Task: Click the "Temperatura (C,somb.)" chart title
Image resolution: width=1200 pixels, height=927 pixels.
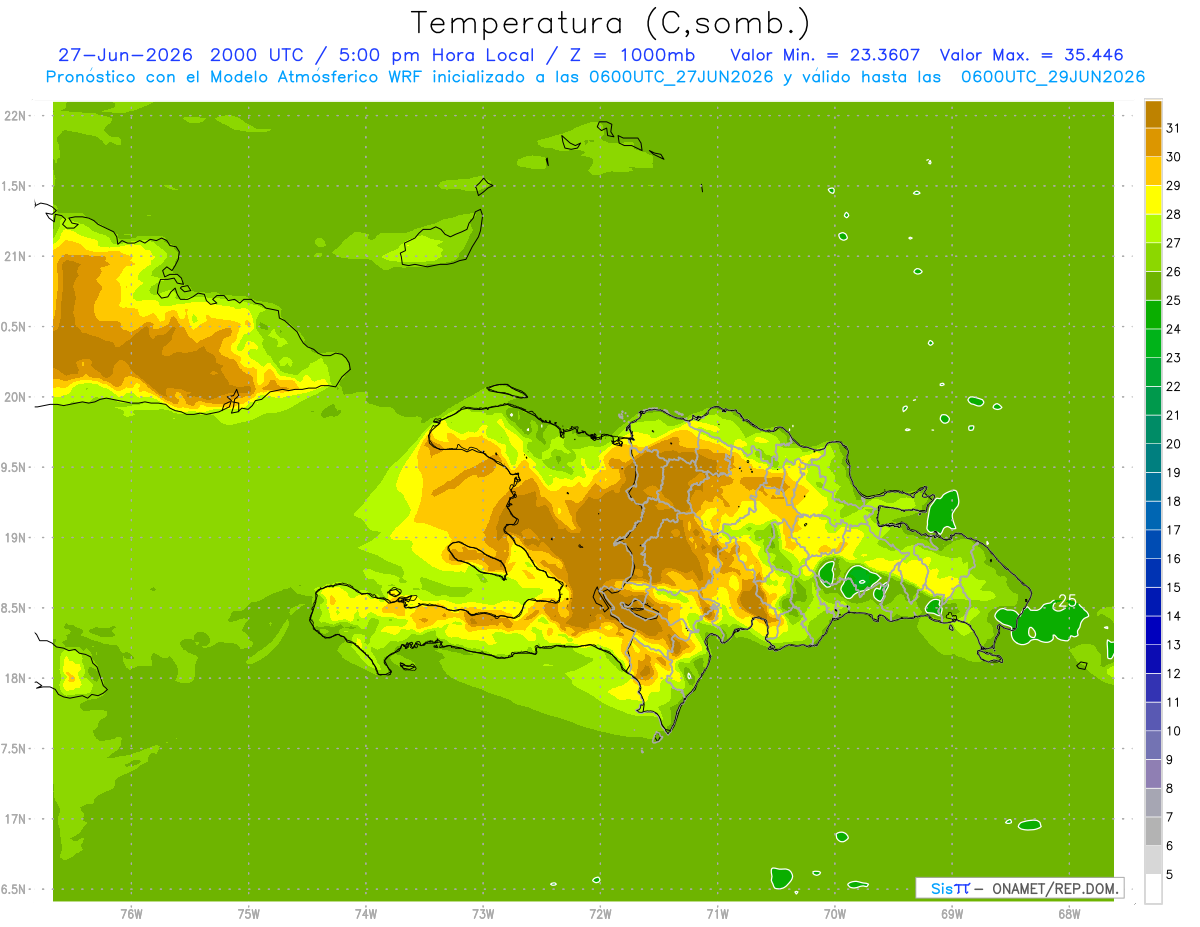Action: [610, 22]
